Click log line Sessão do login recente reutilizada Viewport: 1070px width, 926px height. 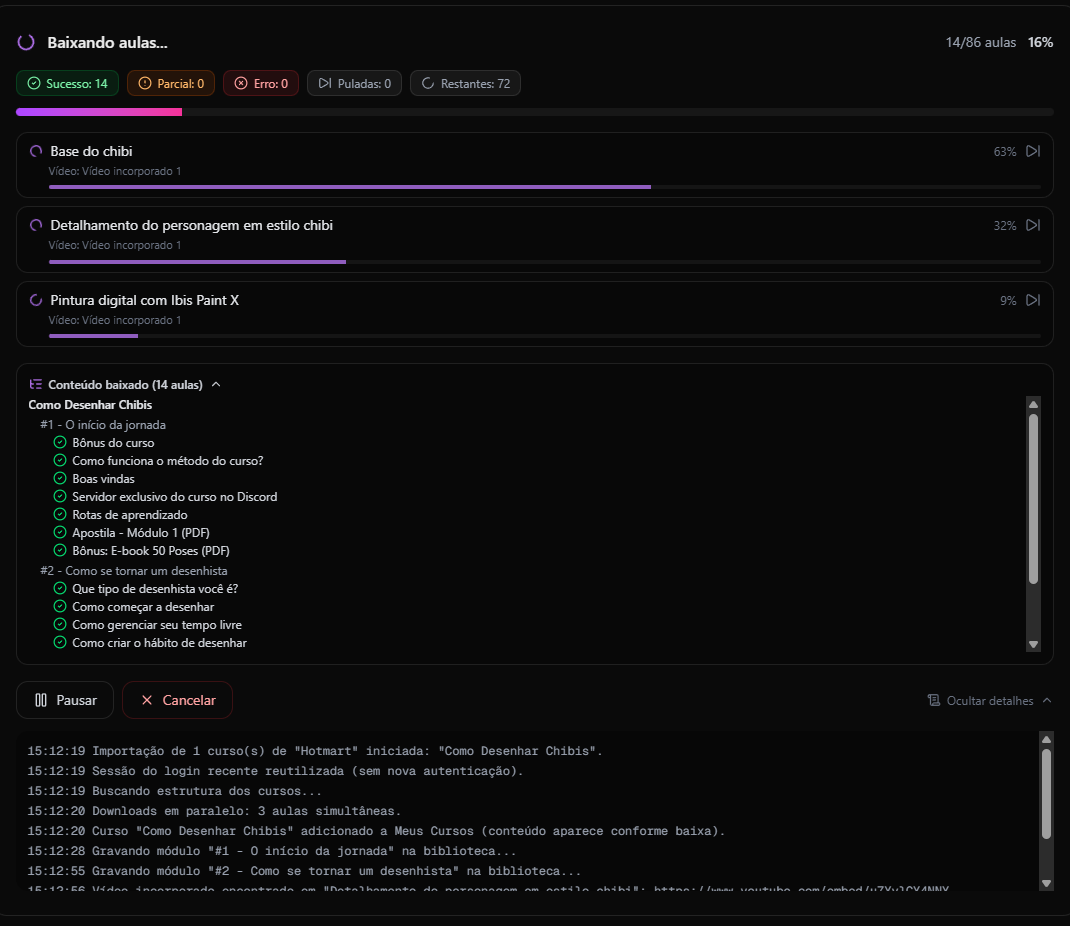(275, 770)
